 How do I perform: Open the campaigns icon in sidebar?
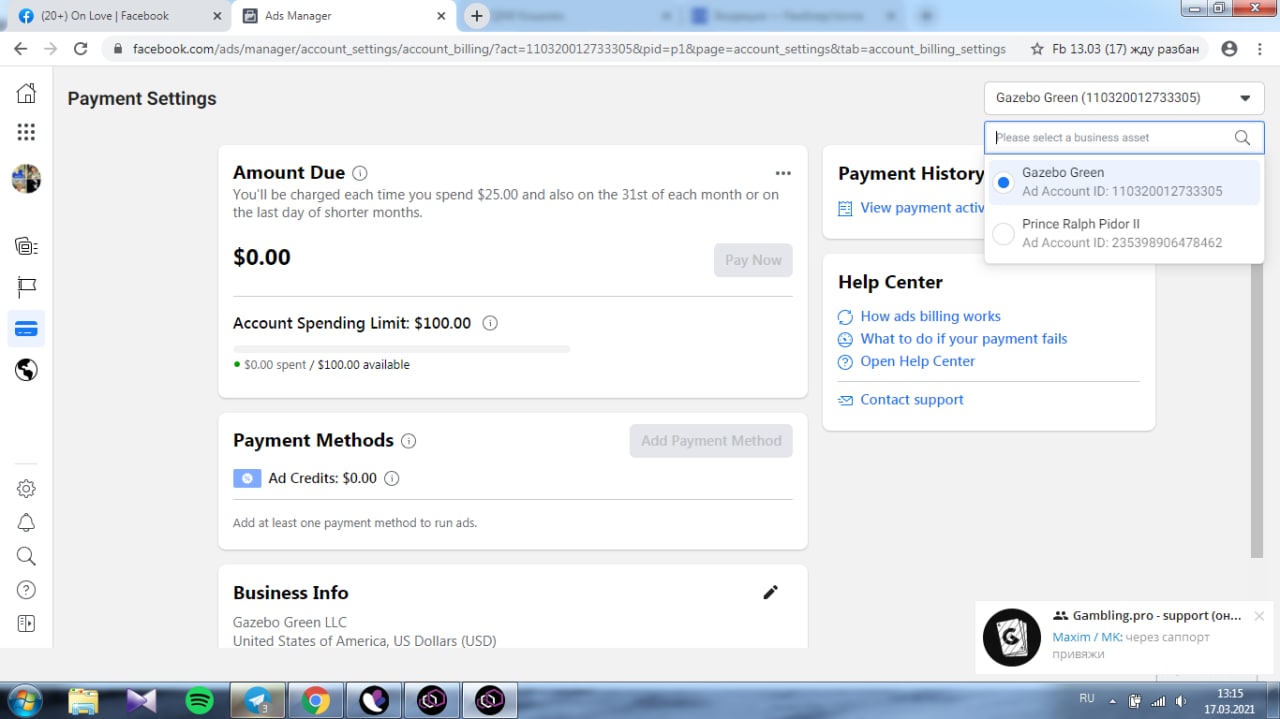[x=26, y=246]
